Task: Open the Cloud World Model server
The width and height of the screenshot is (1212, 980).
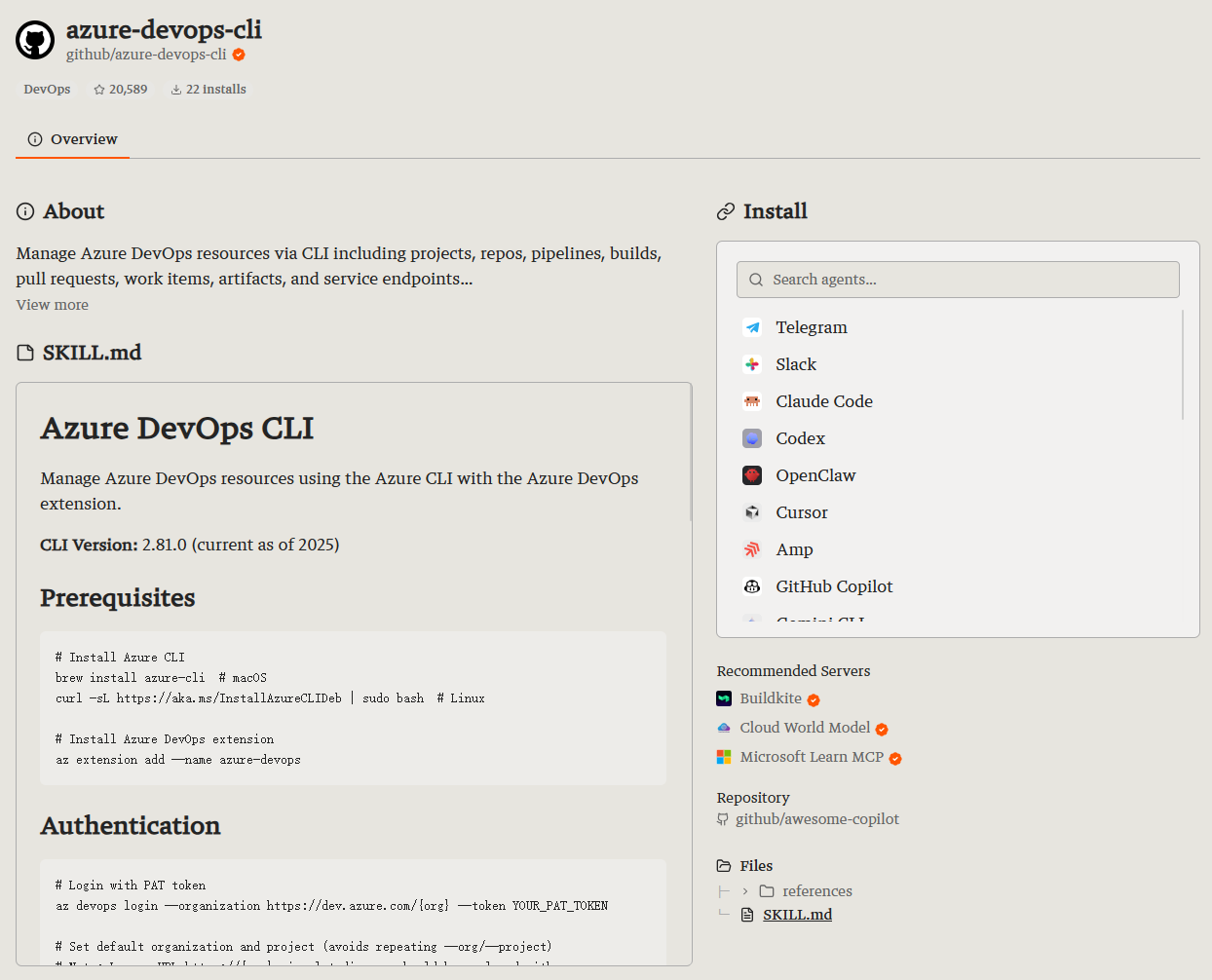Action: pos(805,728)
